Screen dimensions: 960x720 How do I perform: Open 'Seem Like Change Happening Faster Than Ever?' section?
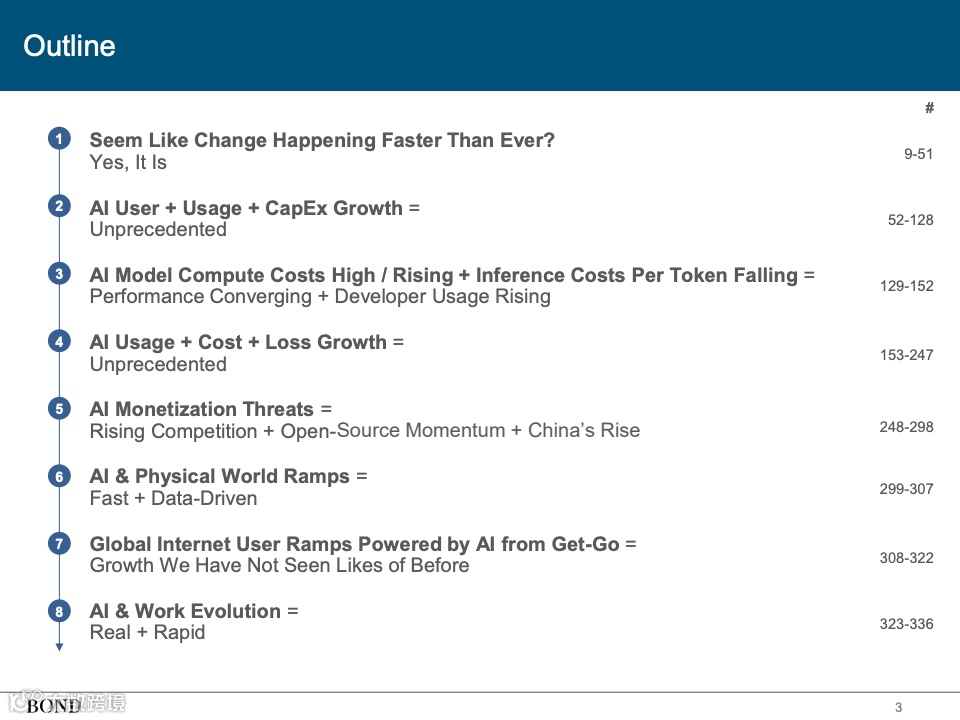tap(322, 140)
